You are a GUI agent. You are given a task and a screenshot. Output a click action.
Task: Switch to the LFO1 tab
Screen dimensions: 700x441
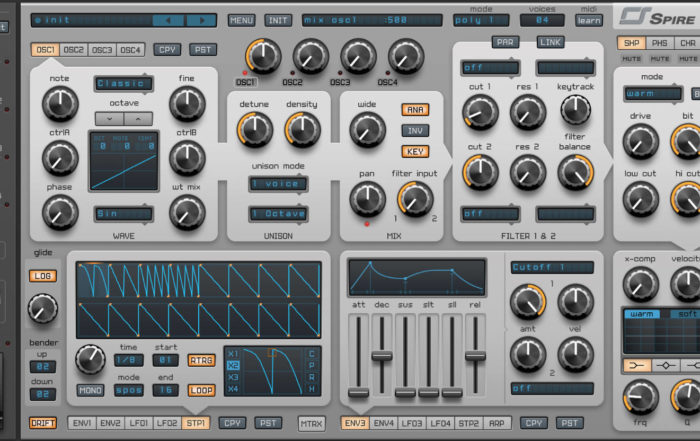[x=138, y=423]
